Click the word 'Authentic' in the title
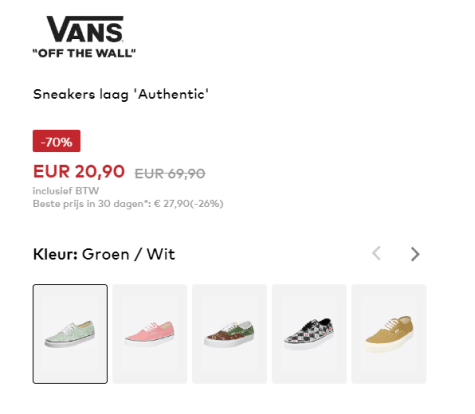475x414 pixels. pos(171,94)
